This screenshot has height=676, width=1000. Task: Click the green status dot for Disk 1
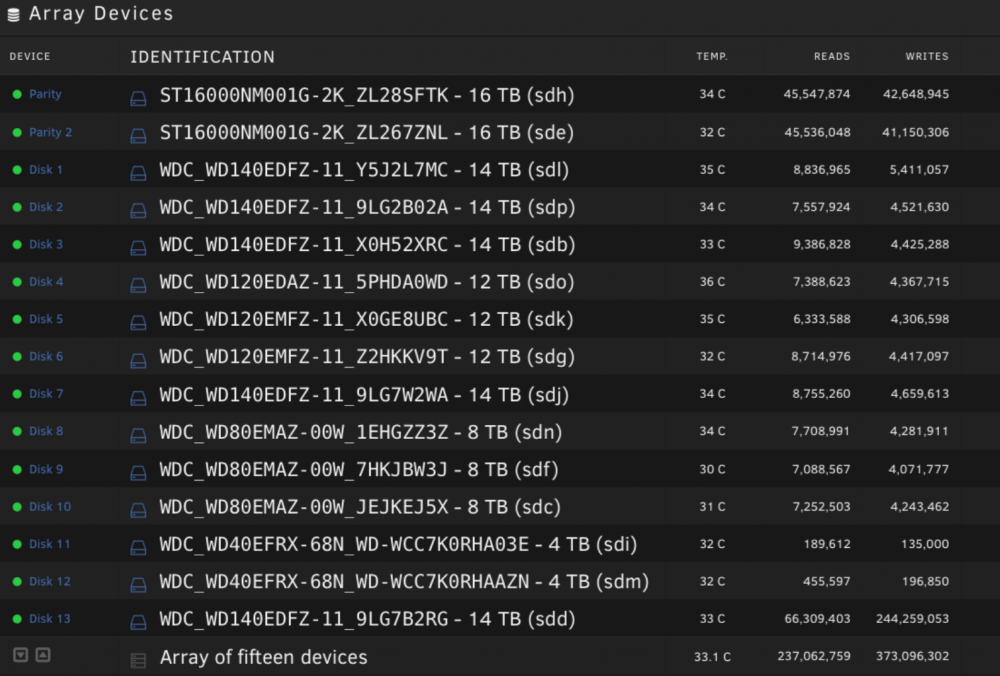click(17, 170)
